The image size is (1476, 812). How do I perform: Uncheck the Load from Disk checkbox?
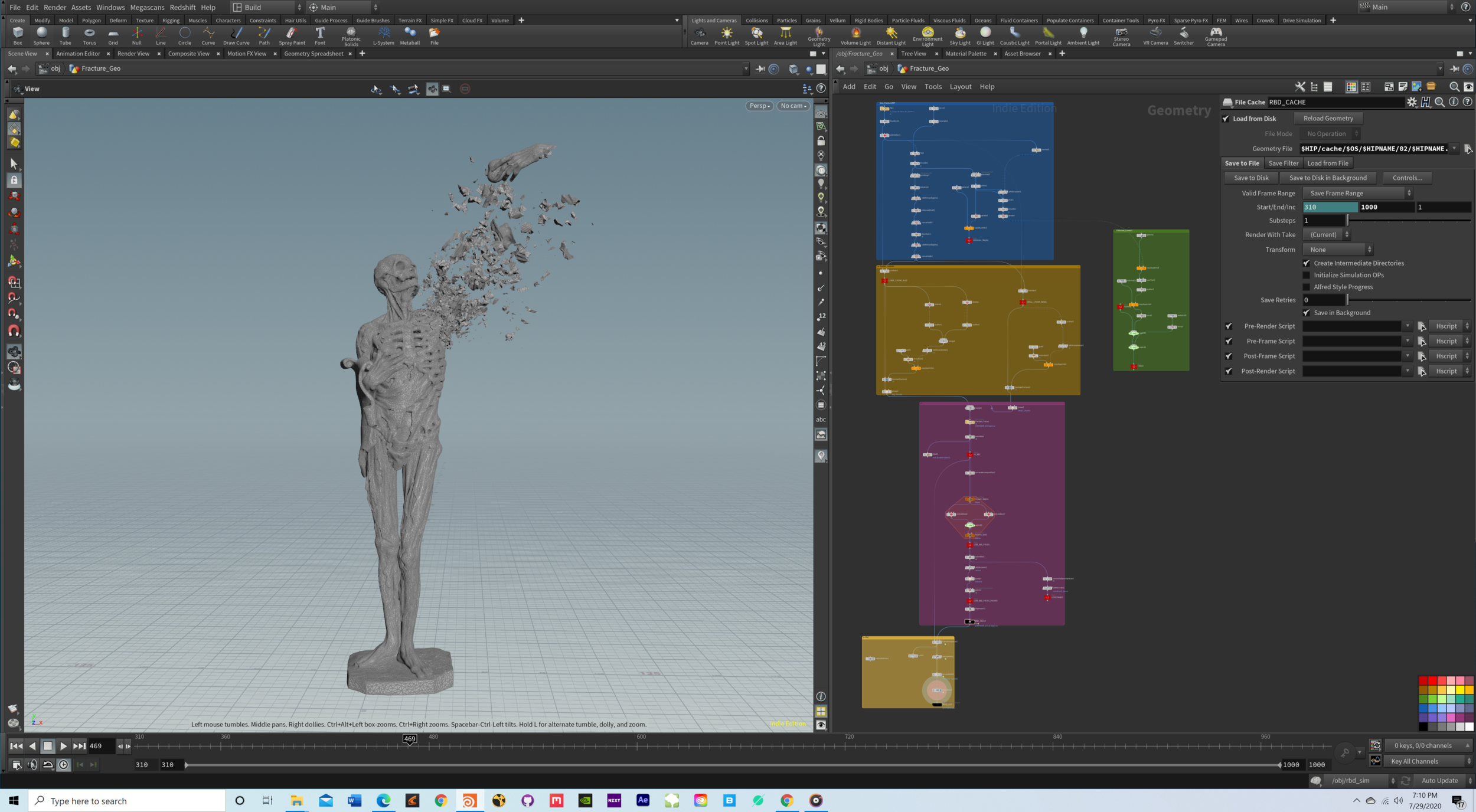tap(1226, 119)
